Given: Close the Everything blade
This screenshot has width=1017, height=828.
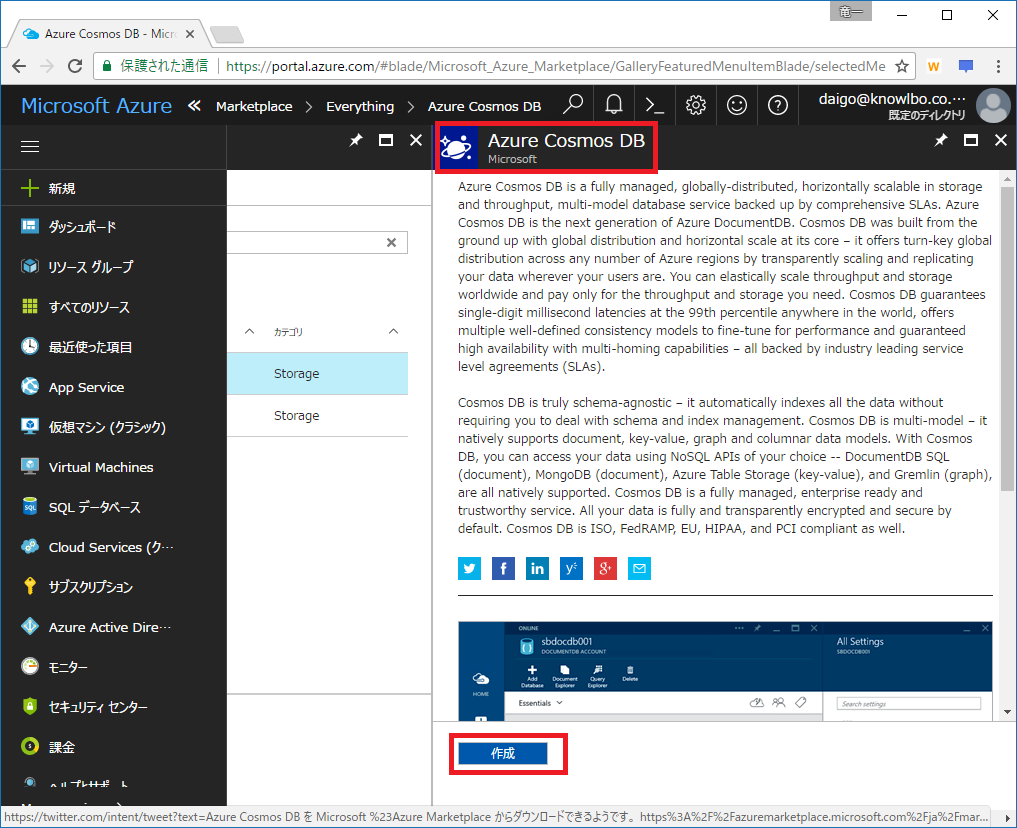Looking at the screenshot, I should [x=416, y=140].
